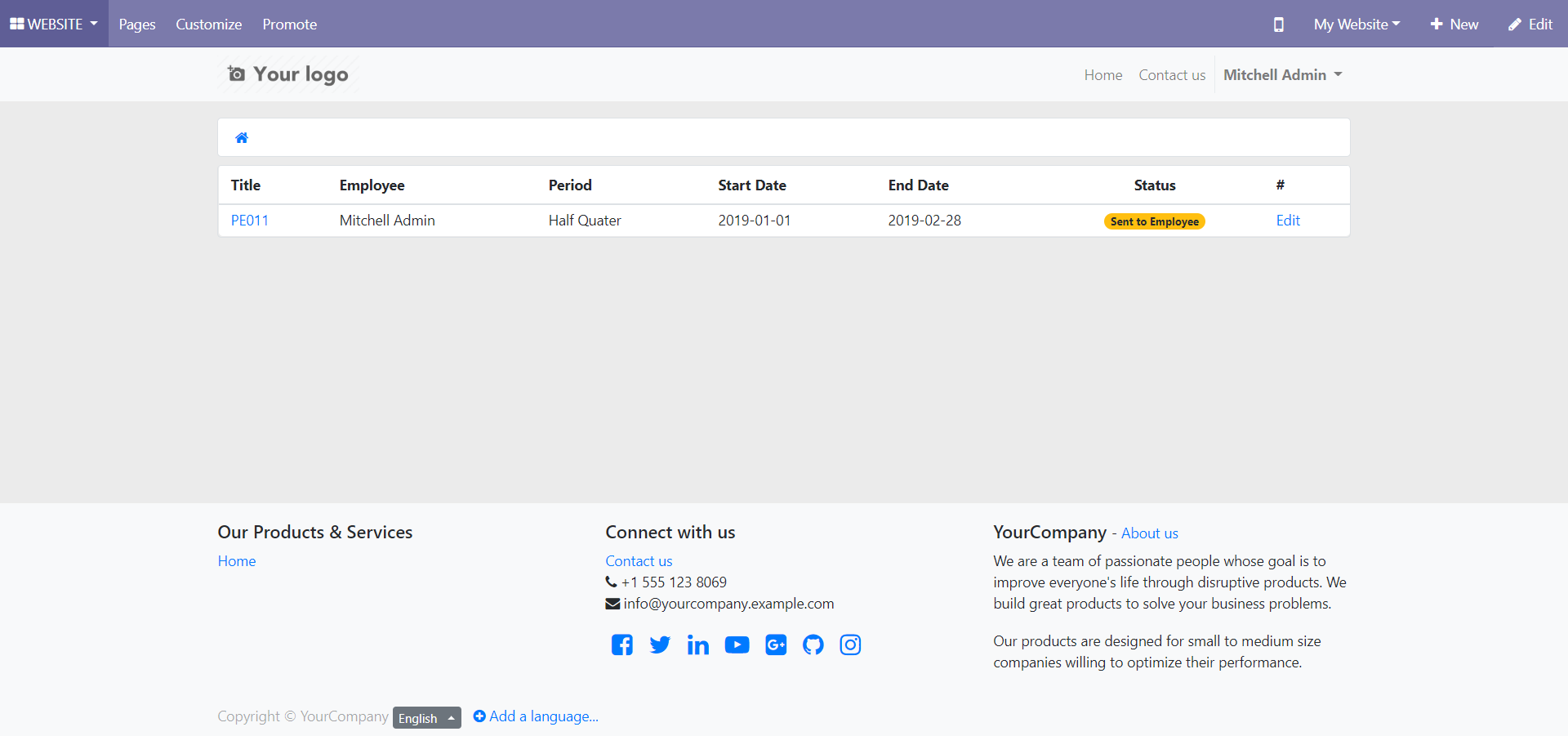Screen dimensions: 1568x736
Task: Toggle the mobile preview icon
Action: tap(1278, 25)
